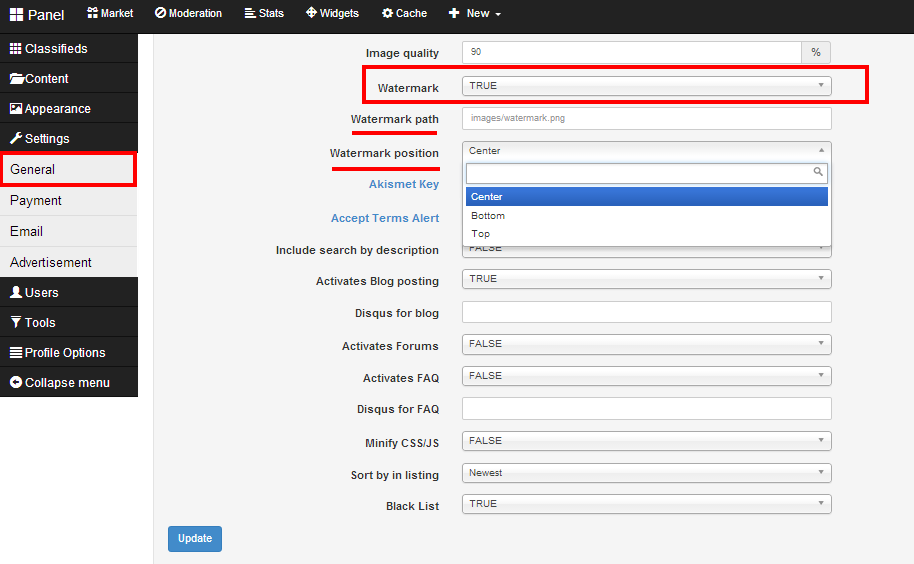This screenshot has height=564, width=914.
Task: Open the Moderation section icon
Action: pyautogui.click(x=161, y=13)
